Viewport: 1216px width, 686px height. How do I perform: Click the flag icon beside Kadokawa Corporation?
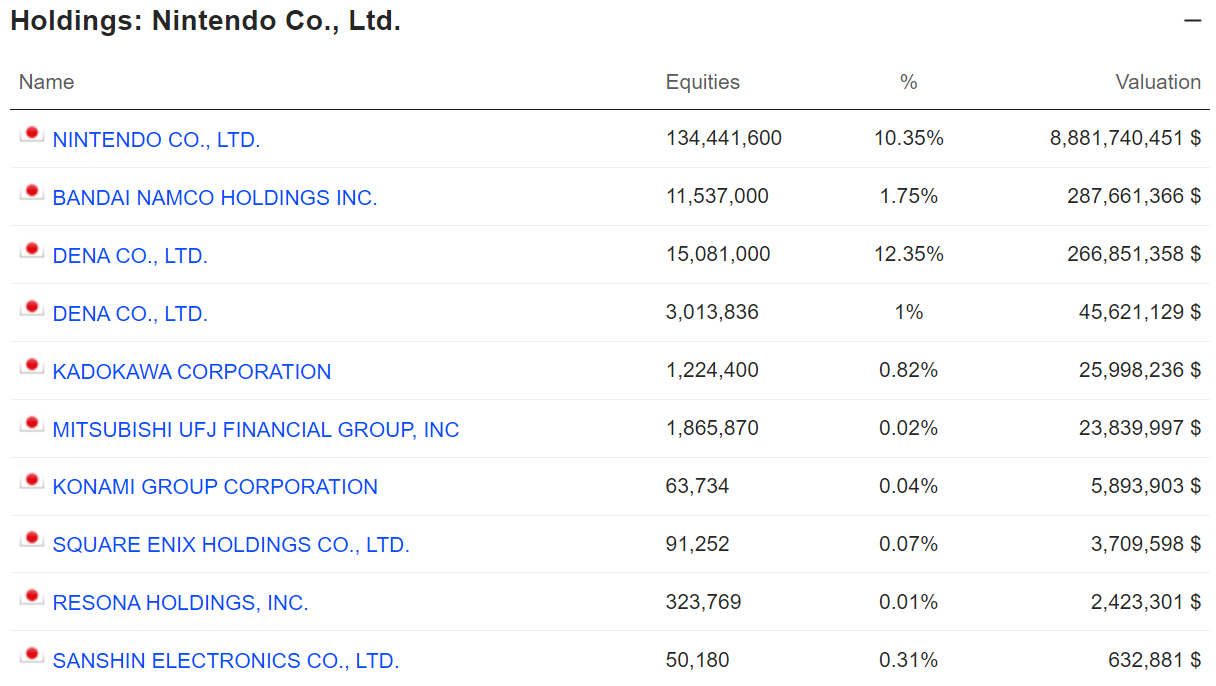click(31, 367)
